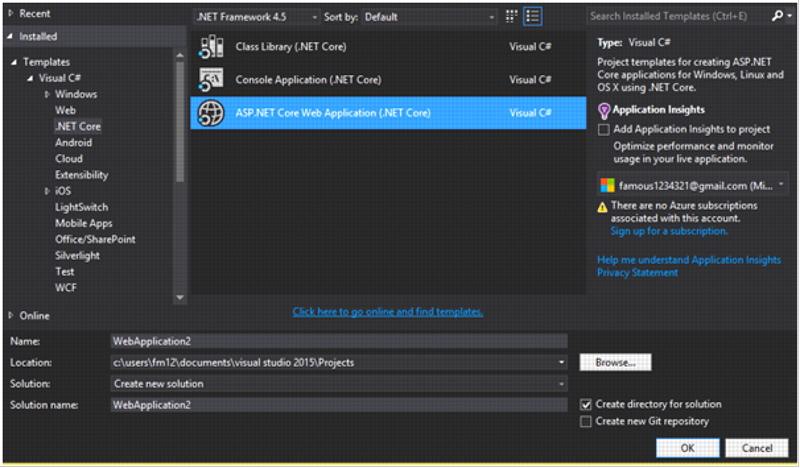The width and height of the screenshot is (800, 468).
Task: Click the Azure warning triangle icon
Action: [603, 207]
